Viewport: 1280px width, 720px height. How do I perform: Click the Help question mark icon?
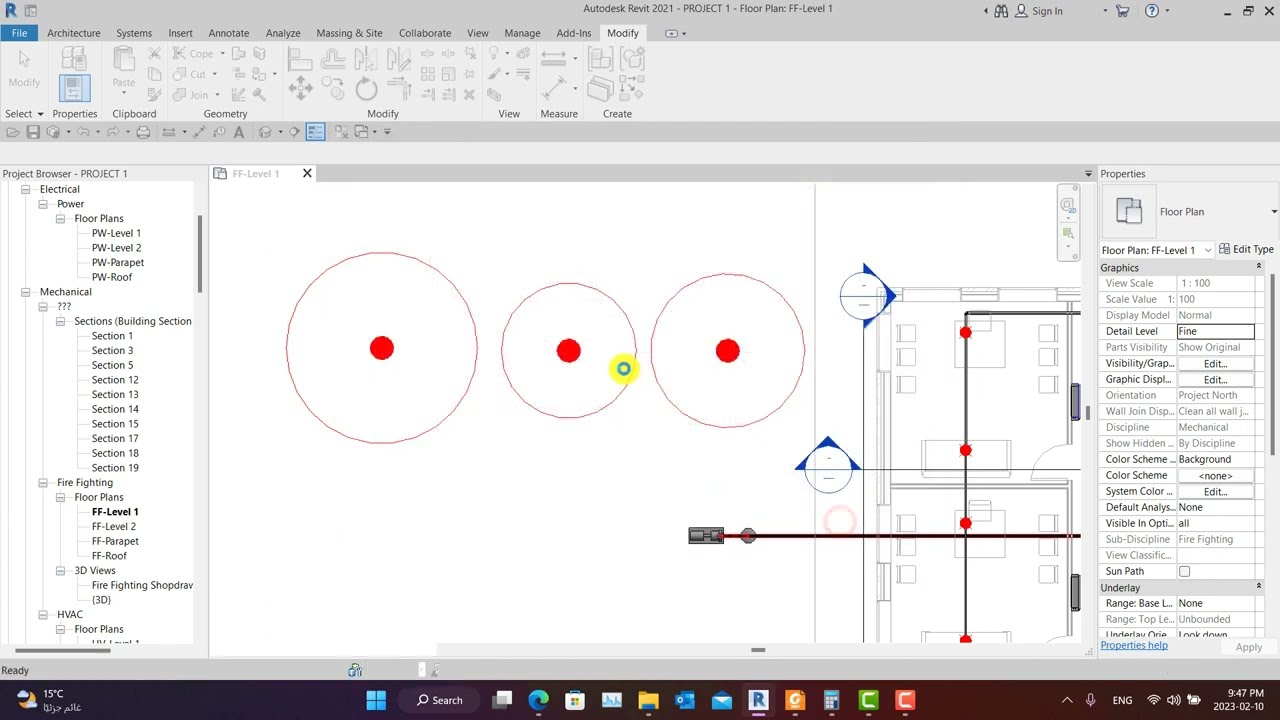(1152, 11)
